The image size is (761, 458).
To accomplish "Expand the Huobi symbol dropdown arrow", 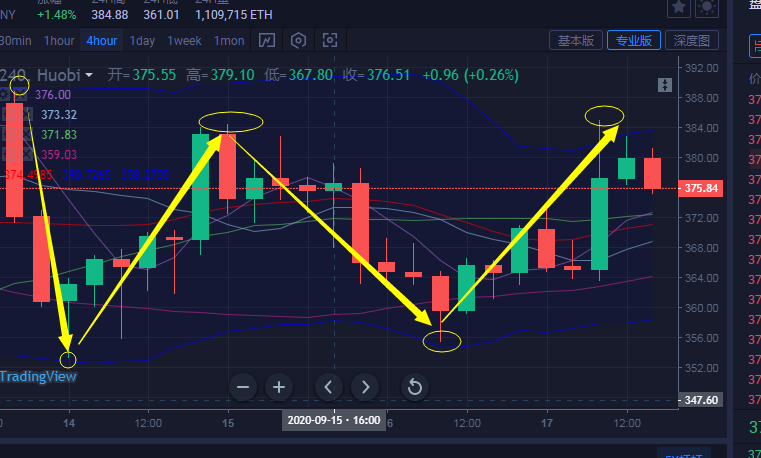I will click(x=90, y=75).
